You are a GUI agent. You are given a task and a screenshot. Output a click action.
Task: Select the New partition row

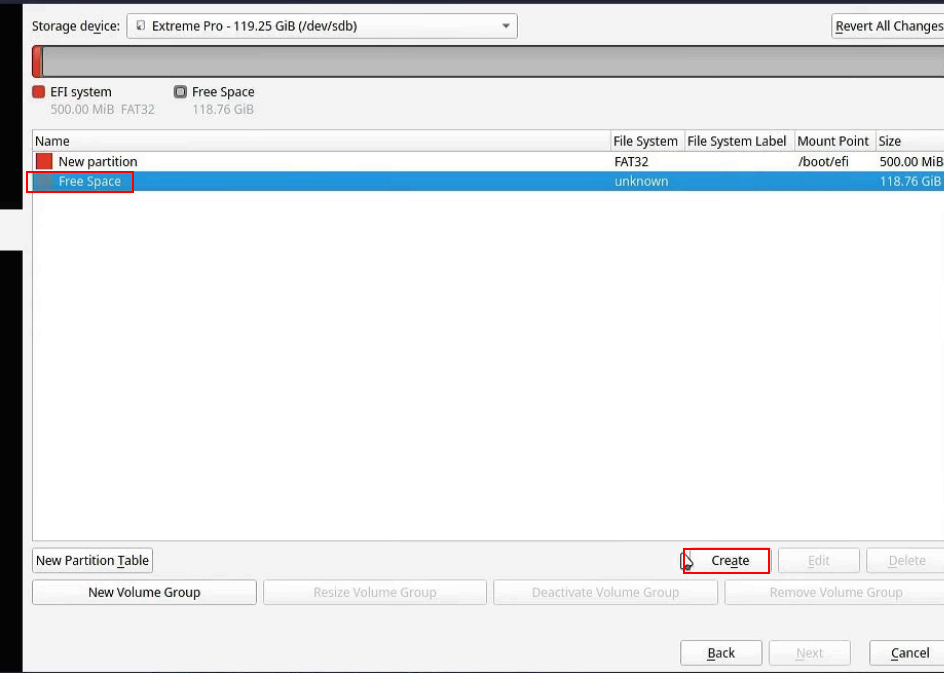click(488, 161)
